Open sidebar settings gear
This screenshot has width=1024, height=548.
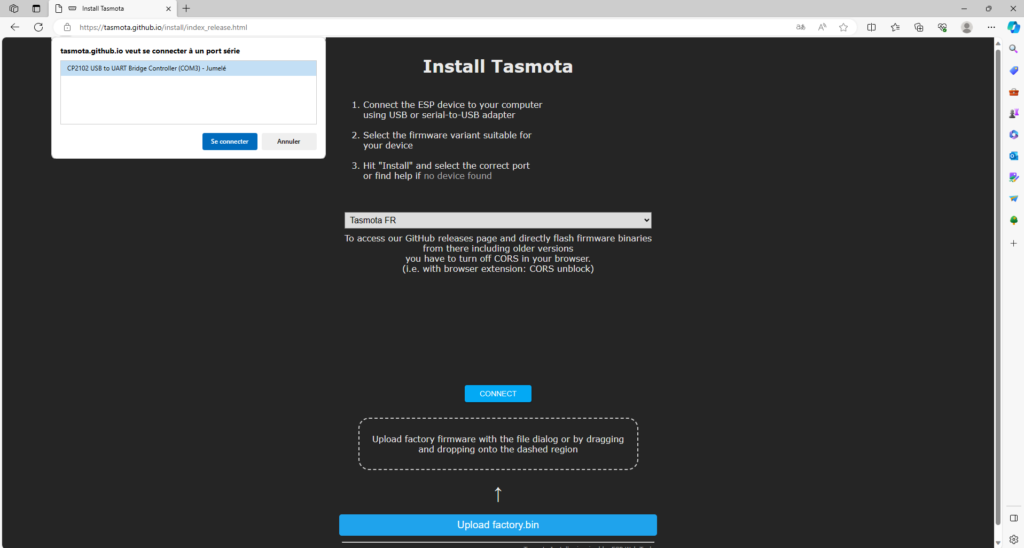click(1014, 540)
